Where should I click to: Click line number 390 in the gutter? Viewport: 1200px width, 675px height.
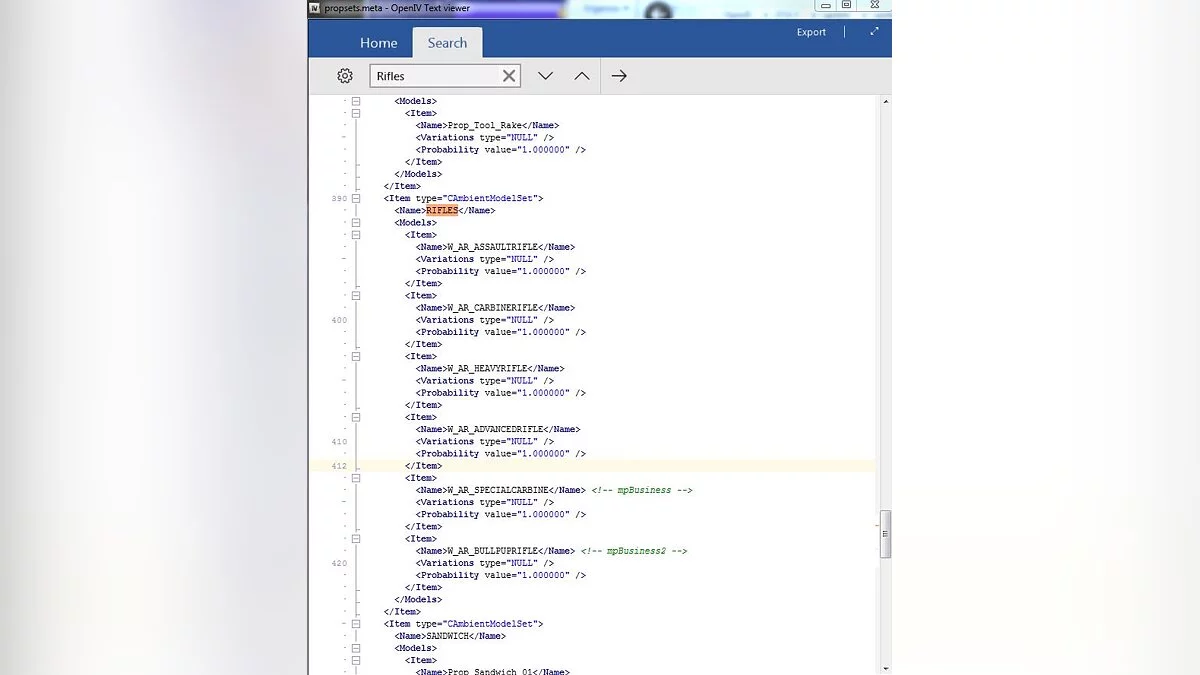point(339,198)
